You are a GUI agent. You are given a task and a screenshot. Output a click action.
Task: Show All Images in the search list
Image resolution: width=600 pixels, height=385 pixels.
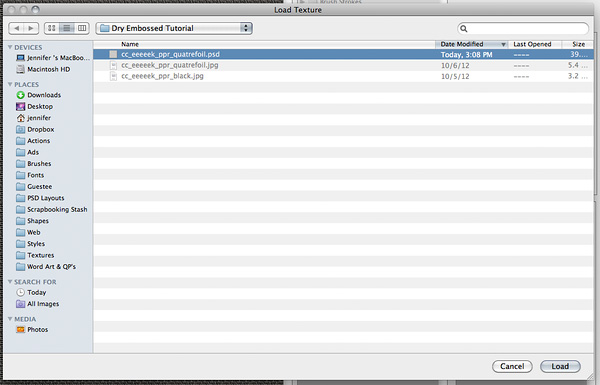(x=38, y=304)
